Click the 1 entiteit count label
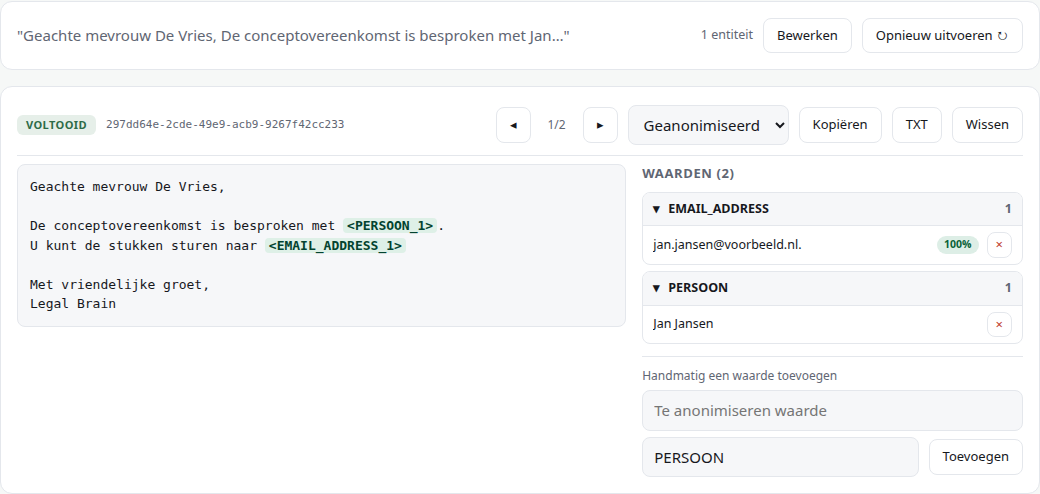 [726, 34]
